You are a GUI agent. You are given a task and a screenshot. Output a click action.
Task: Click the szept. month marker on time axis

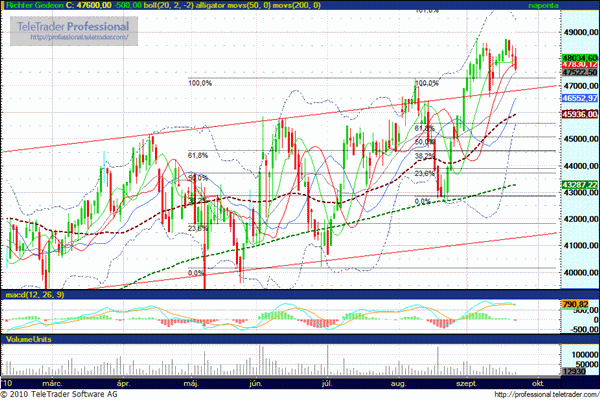tap(463, 382)
